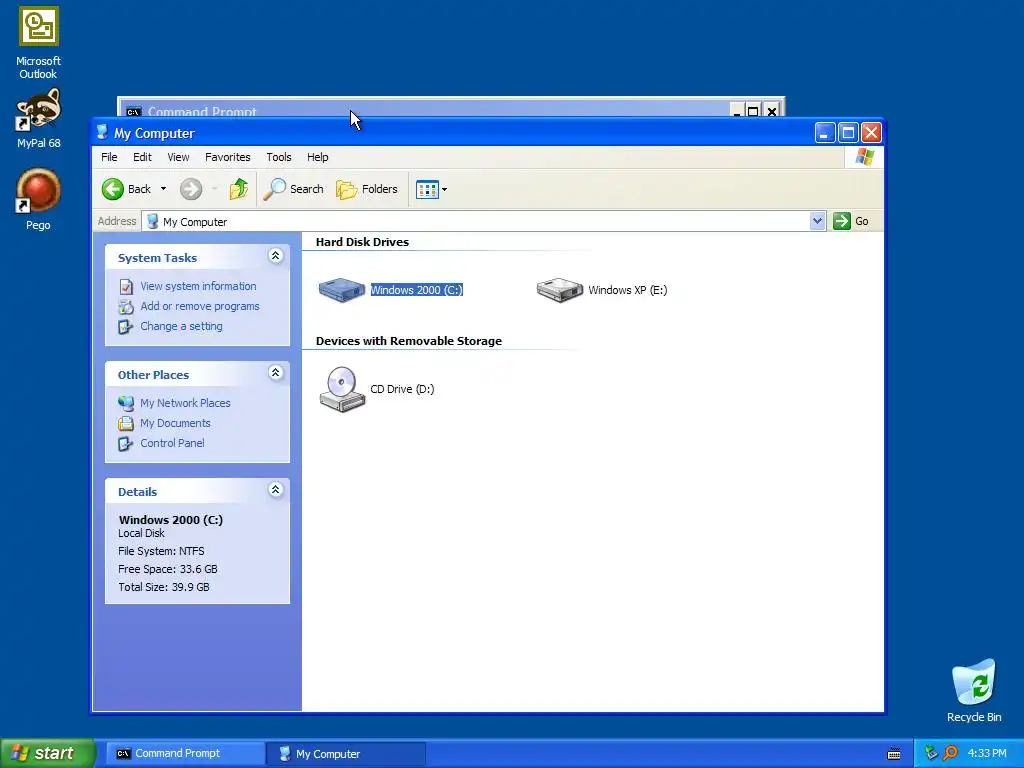
Task: Open the My Documents link
Action: coord(175,423)
